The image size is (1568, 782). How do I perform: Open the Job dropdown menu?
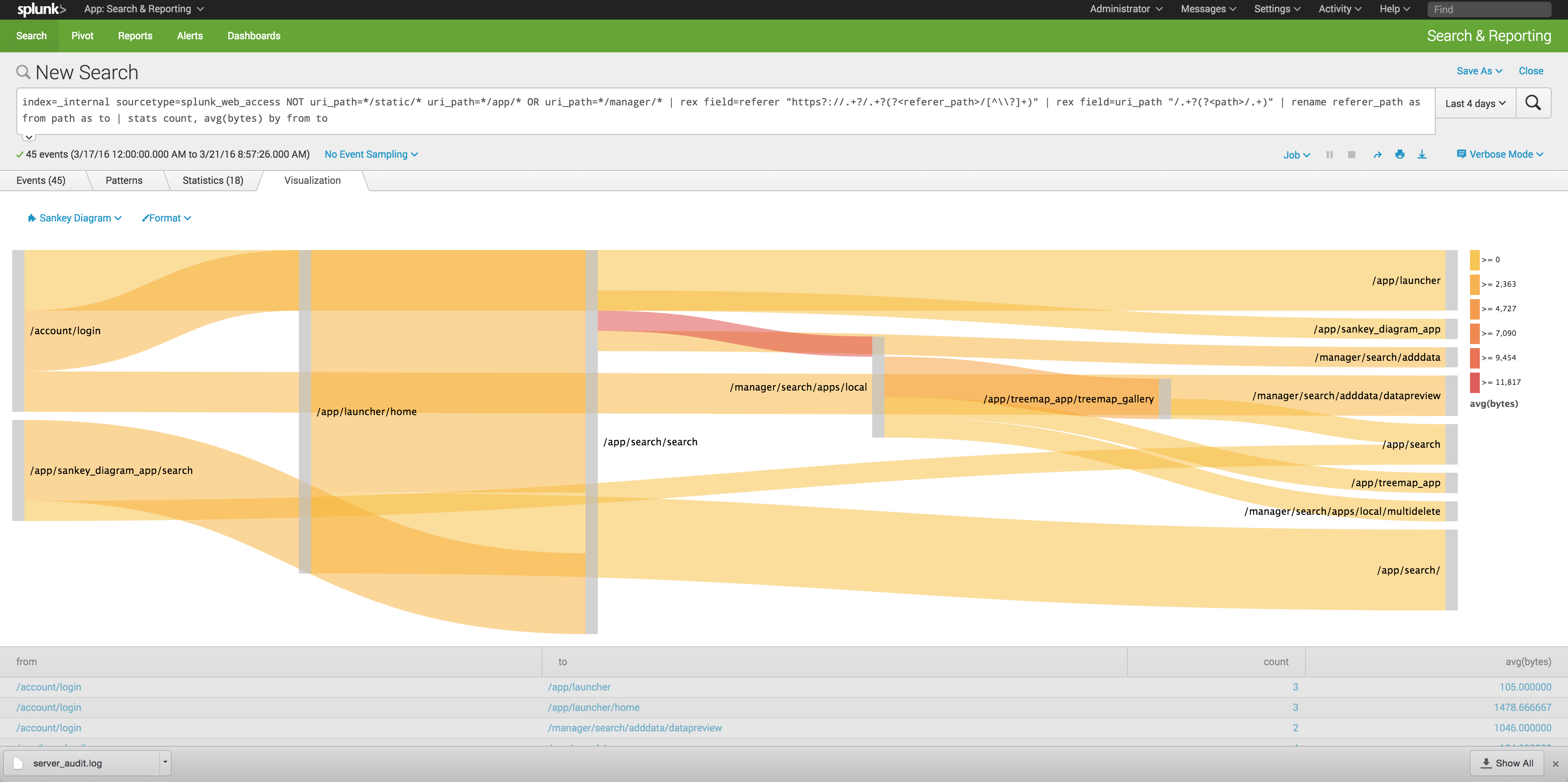click(x=1296, y=154)
